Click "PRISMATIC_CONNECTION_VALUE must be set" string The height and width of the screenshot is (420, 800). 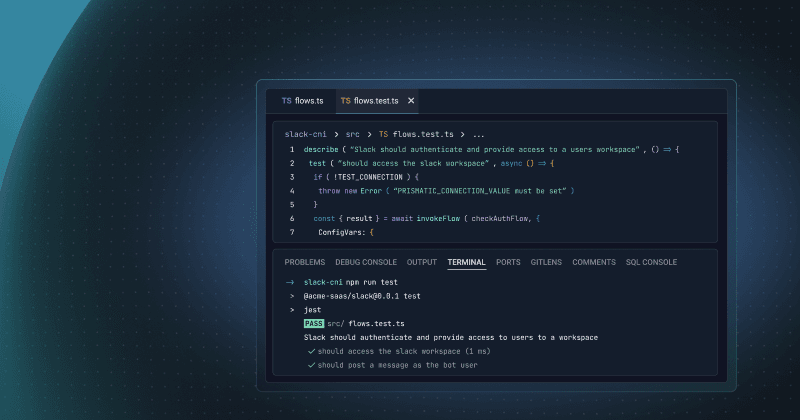coord(480,191)
